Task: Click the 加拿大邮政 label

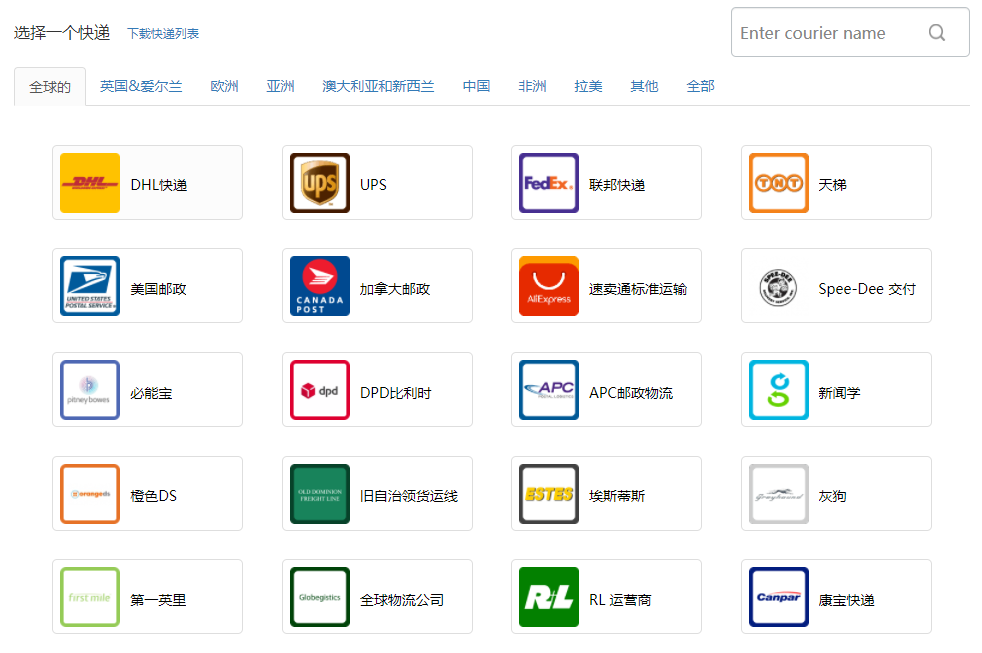Action: click(395, 289)
